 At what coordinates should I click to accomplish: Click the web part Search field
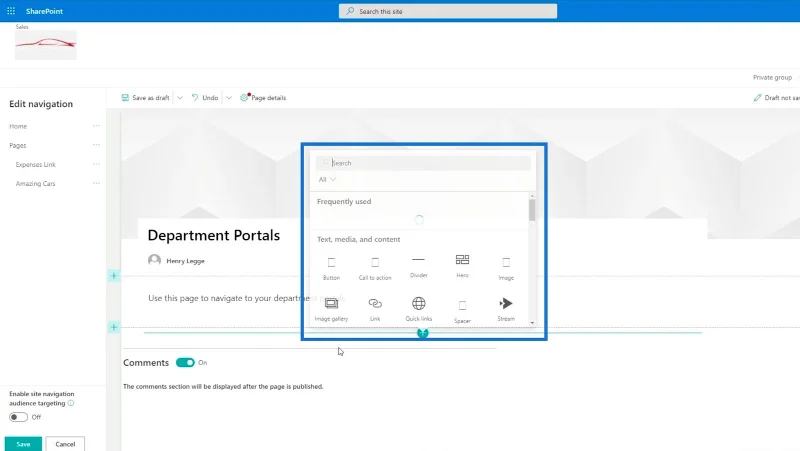[423, 163]
